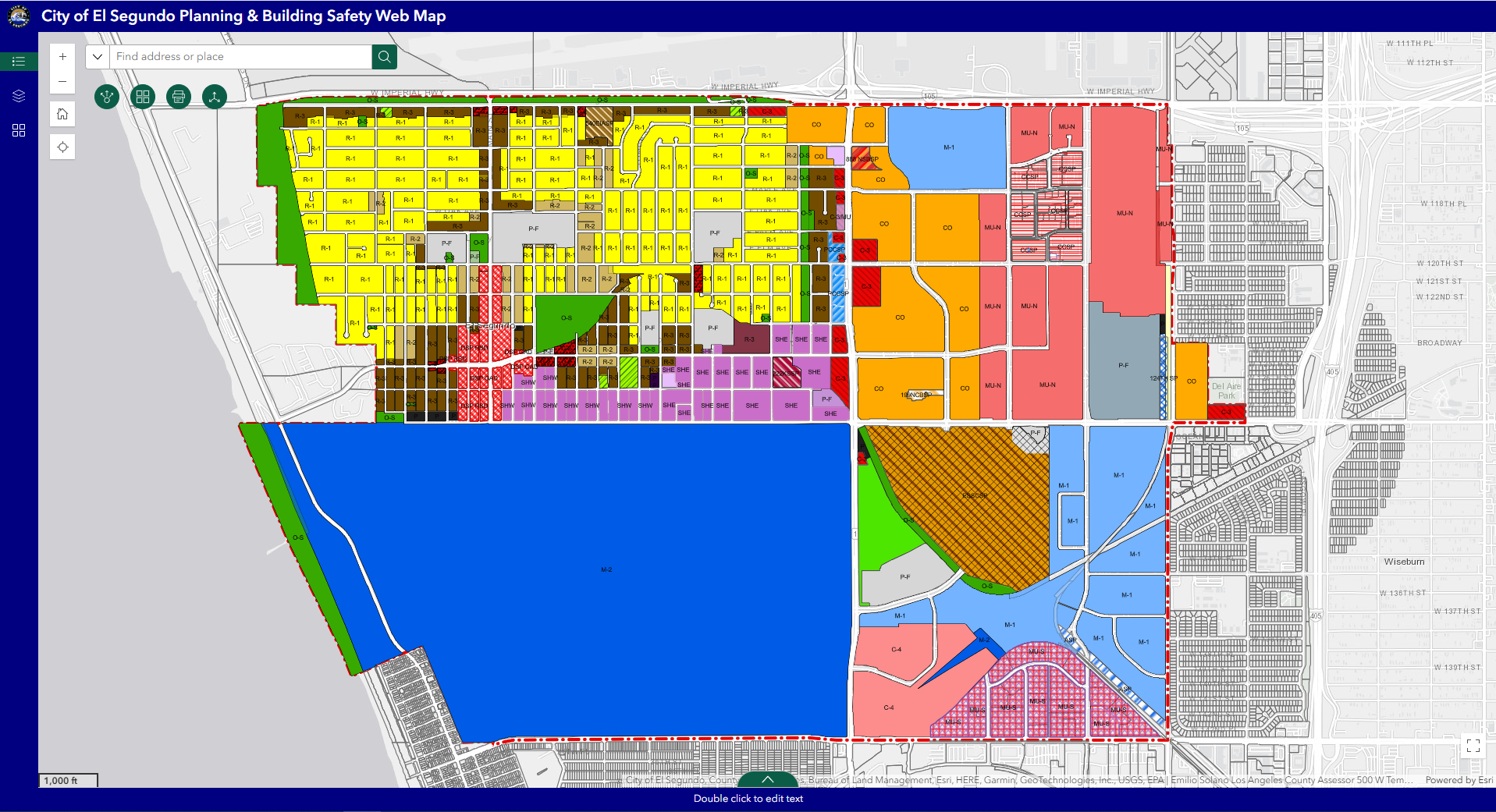This screenshot has height=812, width=1496.
Task: Enter fullscreen with the bottom-right corner button
Action: pyautogui.click(x=1473, y=746)
